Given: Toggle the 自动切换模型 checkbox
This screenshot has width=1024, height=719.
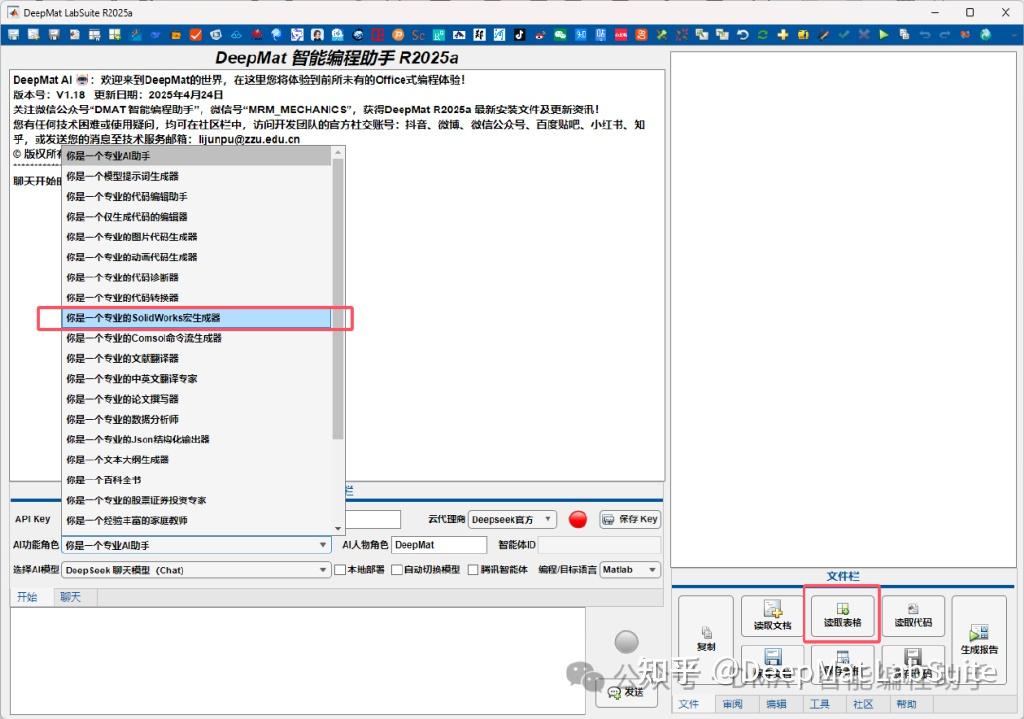Looking at the screenshot, I should 396,569.
